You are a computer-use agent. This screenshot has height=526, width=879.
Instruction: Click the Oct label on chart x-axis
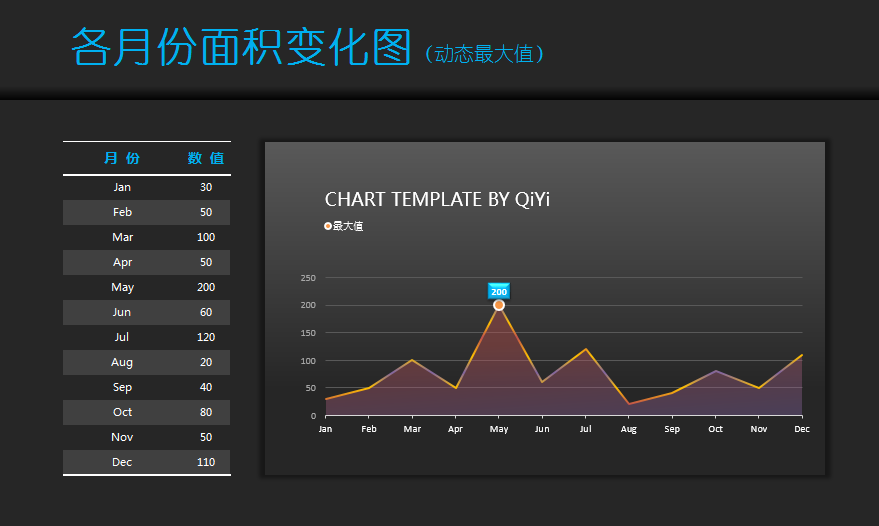click(x=715, y=429)
